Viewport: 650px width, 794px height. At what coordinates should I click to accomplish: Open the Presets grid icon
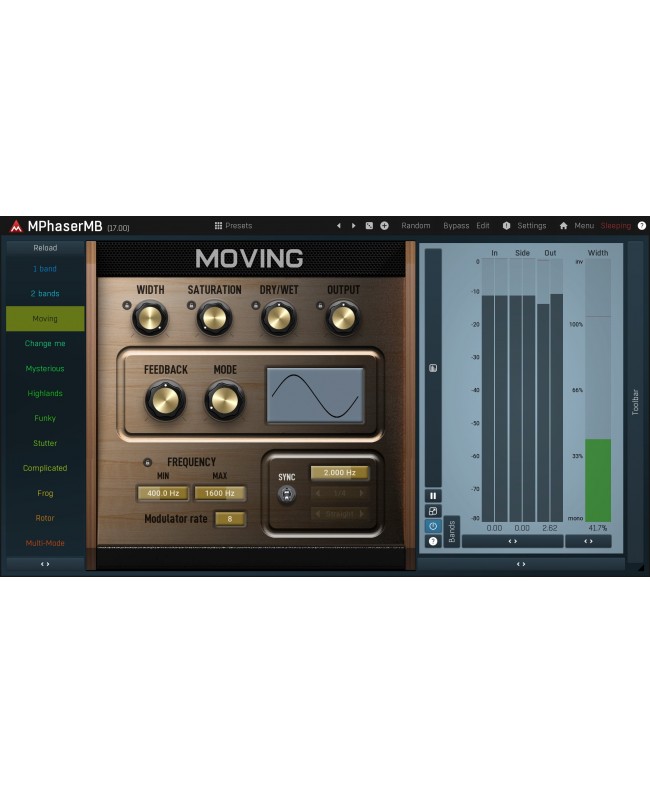click(x=218, y=225)
